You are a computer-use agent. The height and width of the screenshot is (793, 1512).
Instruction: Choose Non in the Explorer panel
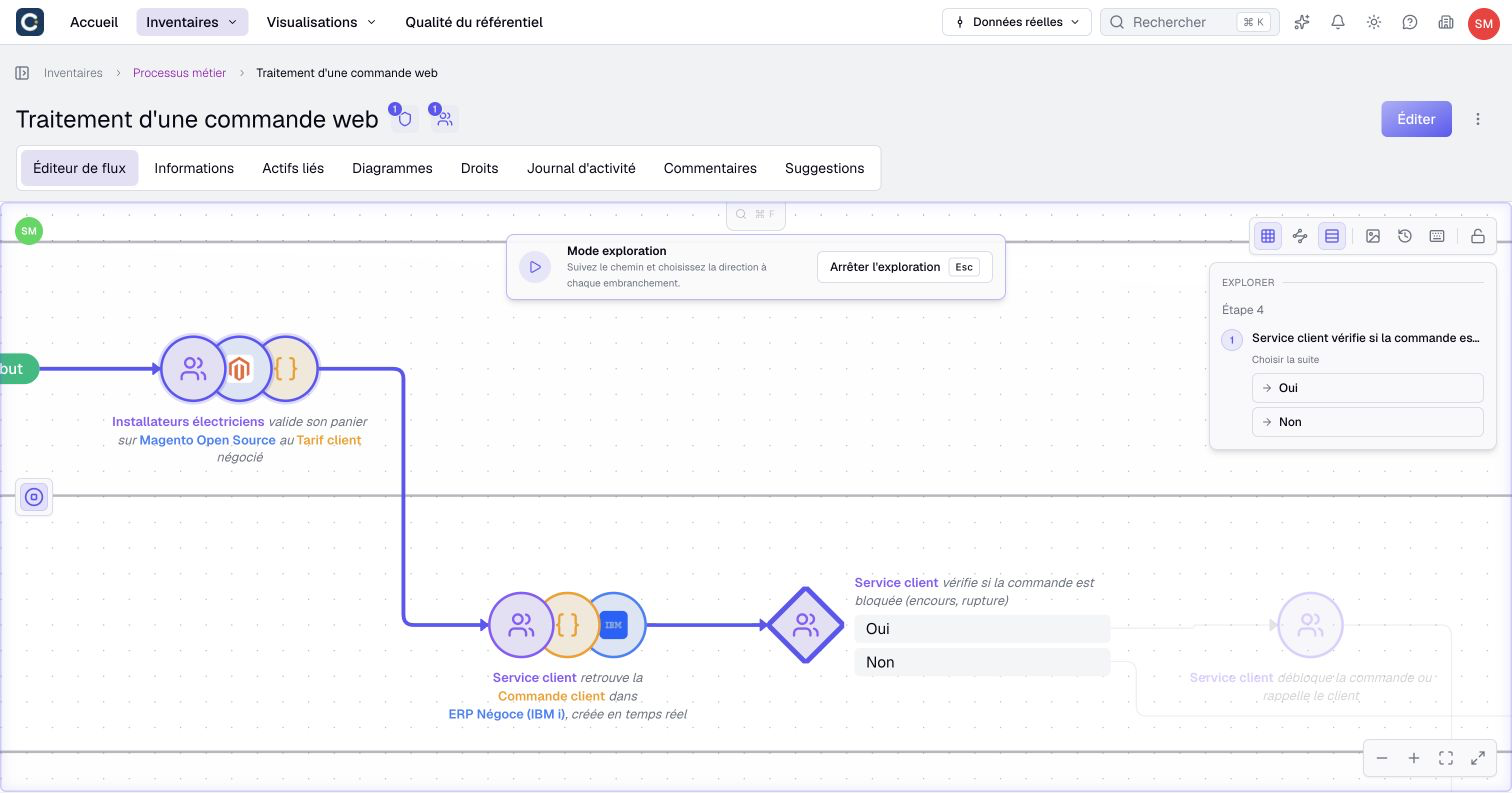[x=1367, y=422]
